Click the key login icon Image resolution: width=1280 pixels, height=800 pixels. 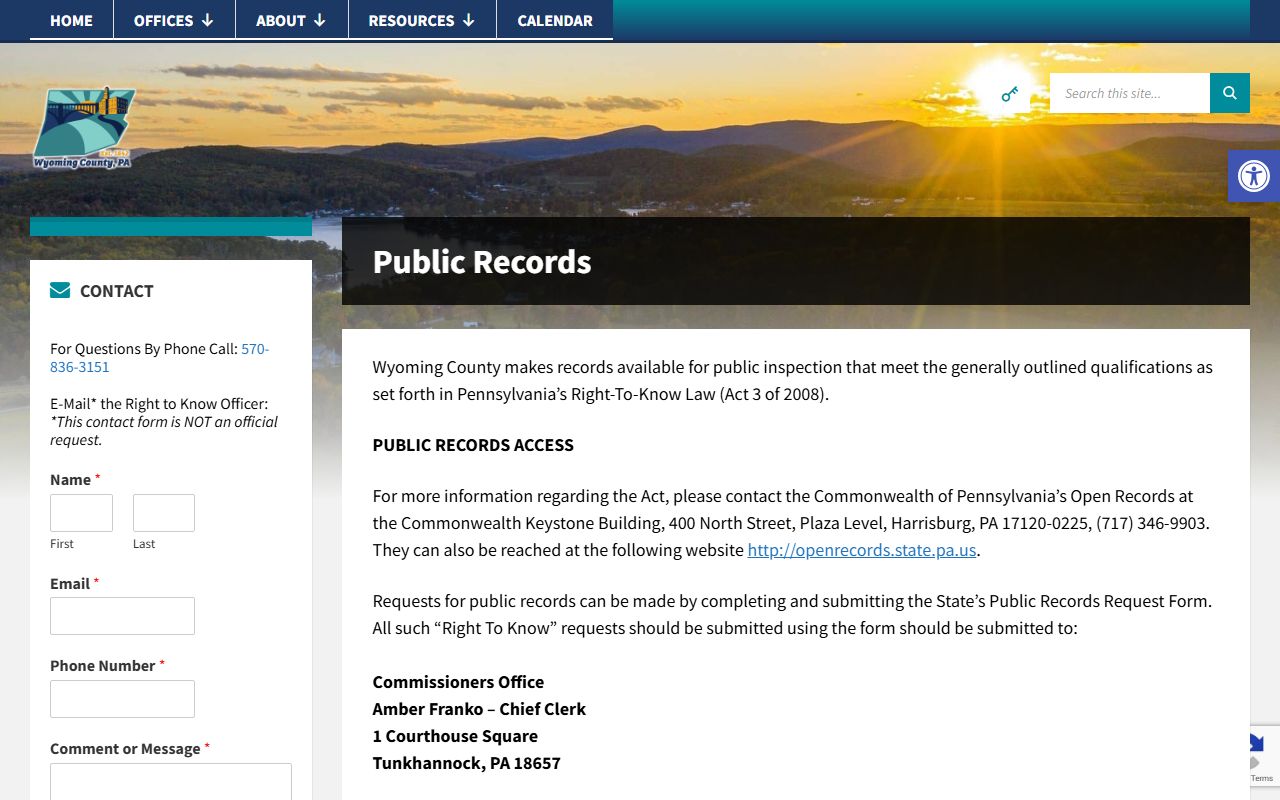[1010, 94]
